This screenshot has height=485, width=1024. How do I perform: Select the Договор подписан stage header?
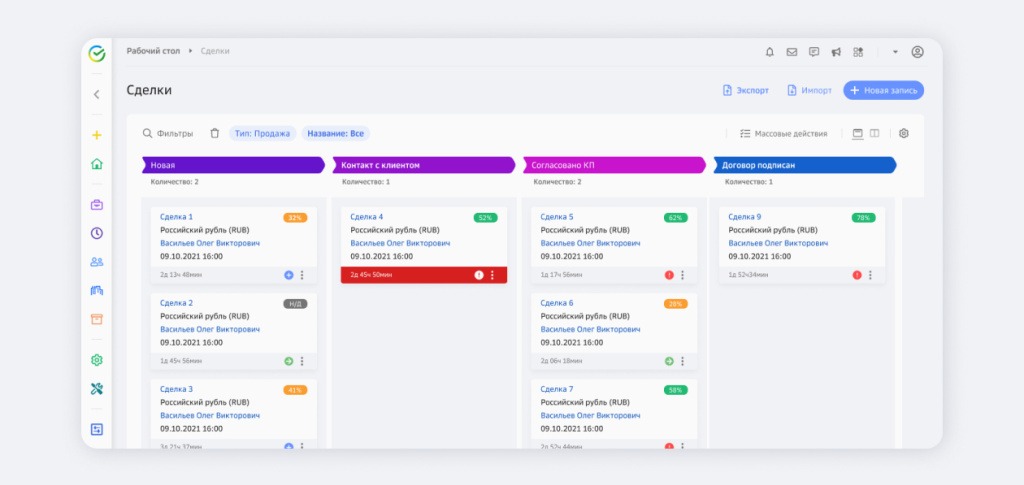point(805,165)
